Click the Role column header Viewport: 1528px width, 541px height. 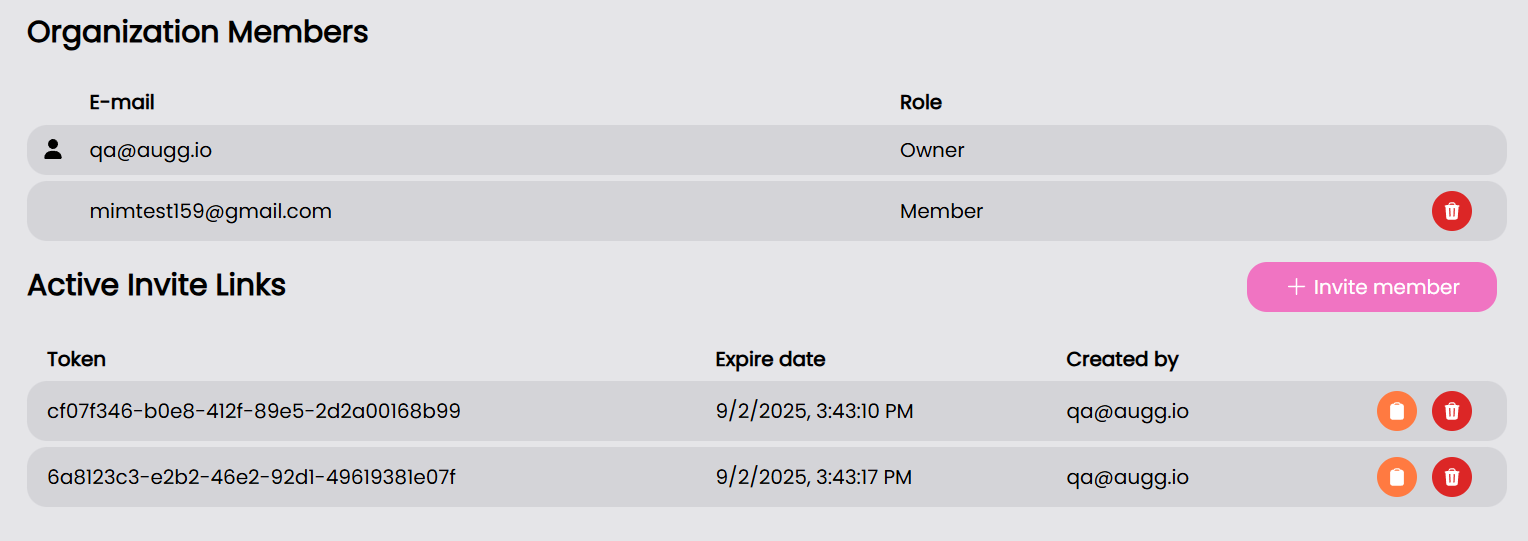[920, 102]
